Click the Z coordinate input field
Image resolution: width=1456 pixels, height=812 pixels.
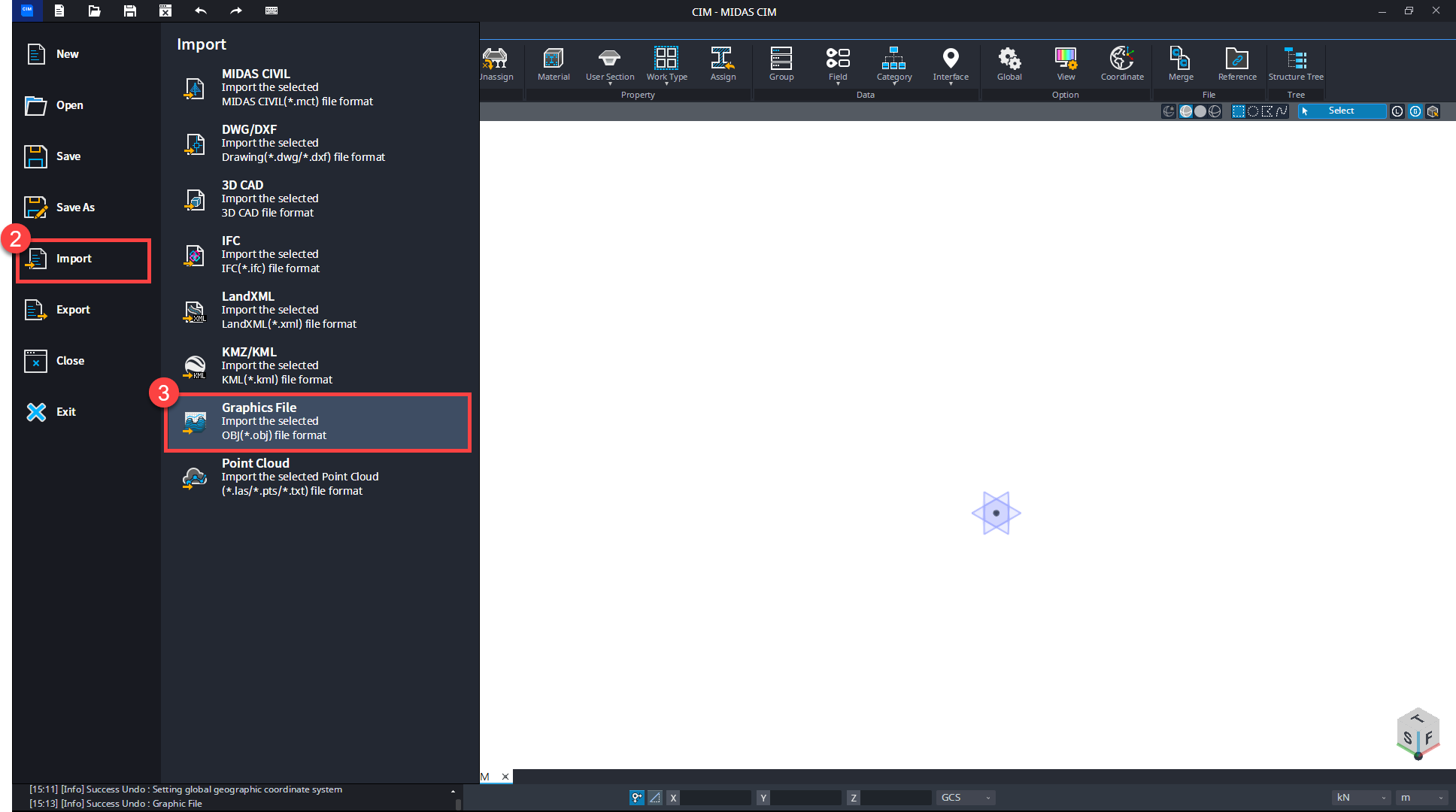click(896, 798)
